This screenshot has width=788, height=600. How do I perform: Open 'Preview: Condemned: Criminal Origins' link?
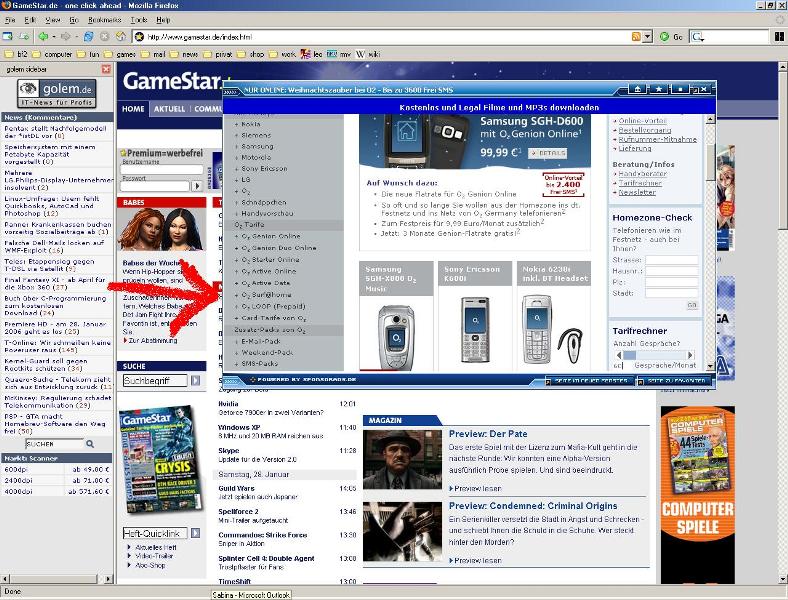533,506
